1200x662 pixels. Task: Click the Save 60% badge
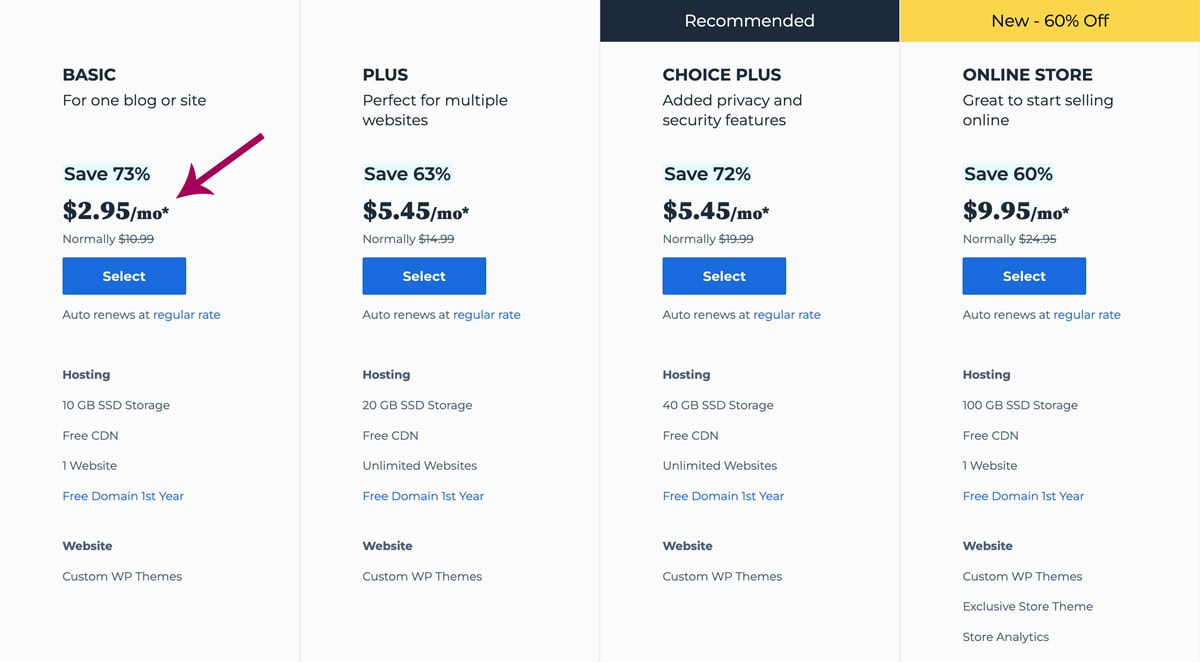pyautogui.click(x=1008, y=174)
